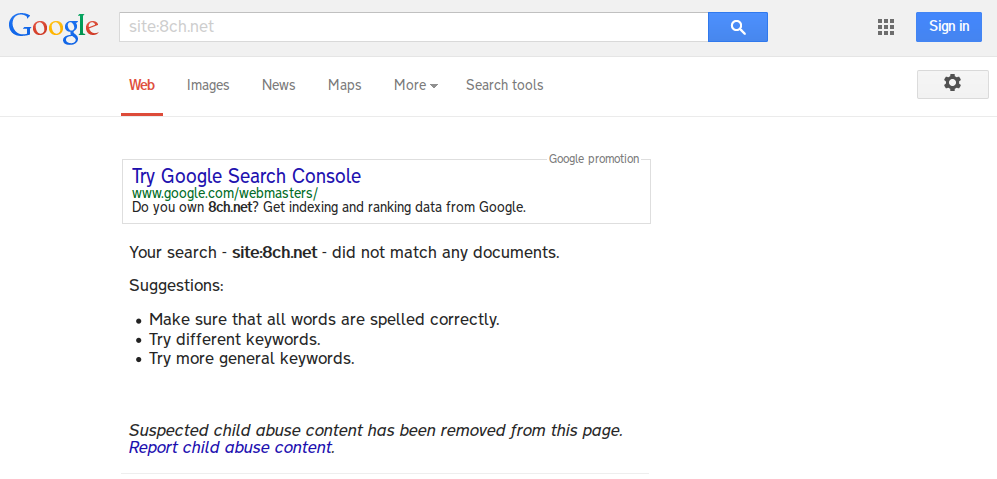Image resolution: width=997 pixels, height=479 pixels.
Task: Click the Sign in button
Action: pos(949,27)
